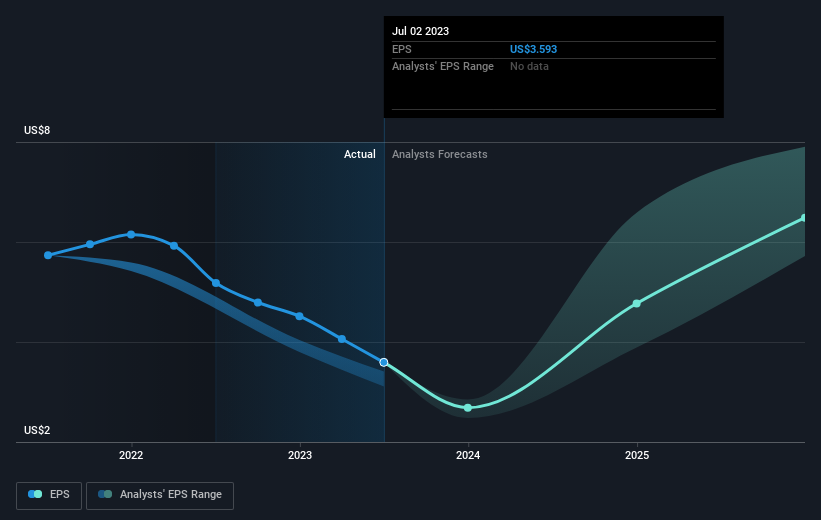Click the 'Analysts' EPS Range' tooltip row label
This screenshot has width=821, height=520.
tap(443, 67)
